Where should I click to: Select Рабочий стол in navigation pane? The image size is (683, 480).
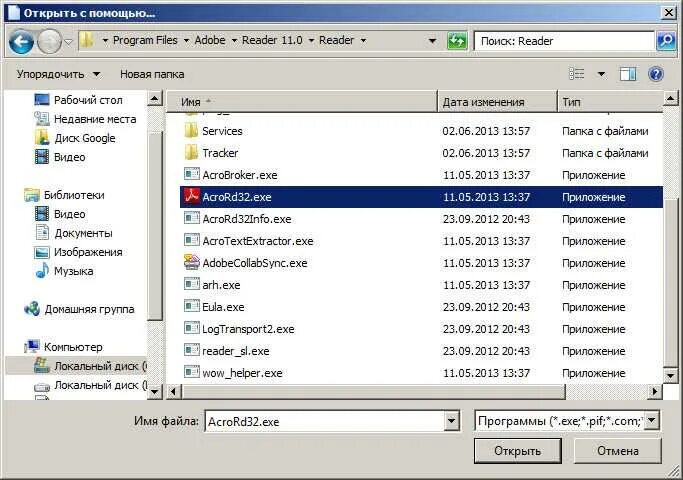88,100
